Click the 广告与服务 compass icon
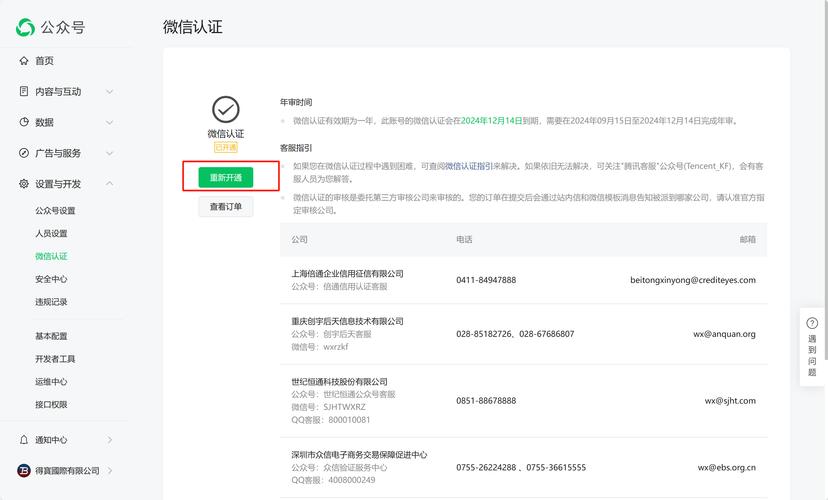Image resolution: width=828 pixels, height=500 pixels. [24, 153]
